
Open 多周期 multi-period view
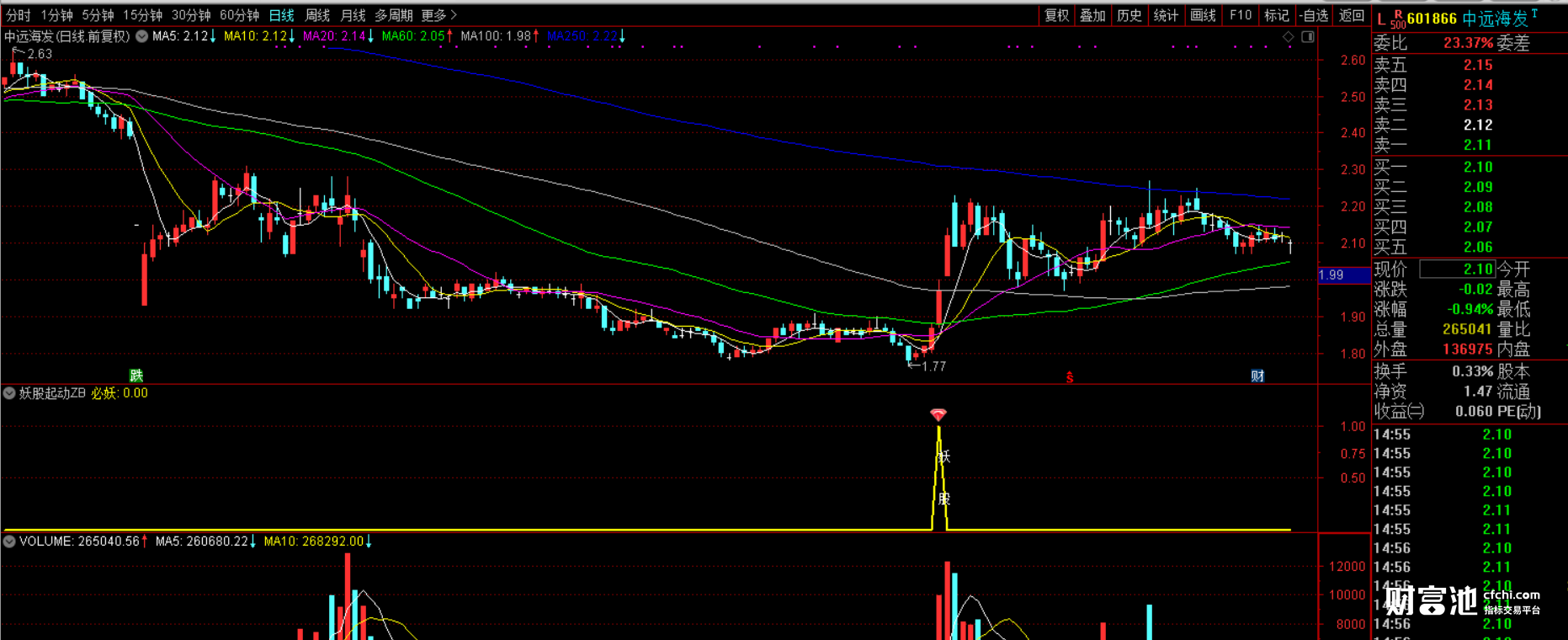pos(394,15)
